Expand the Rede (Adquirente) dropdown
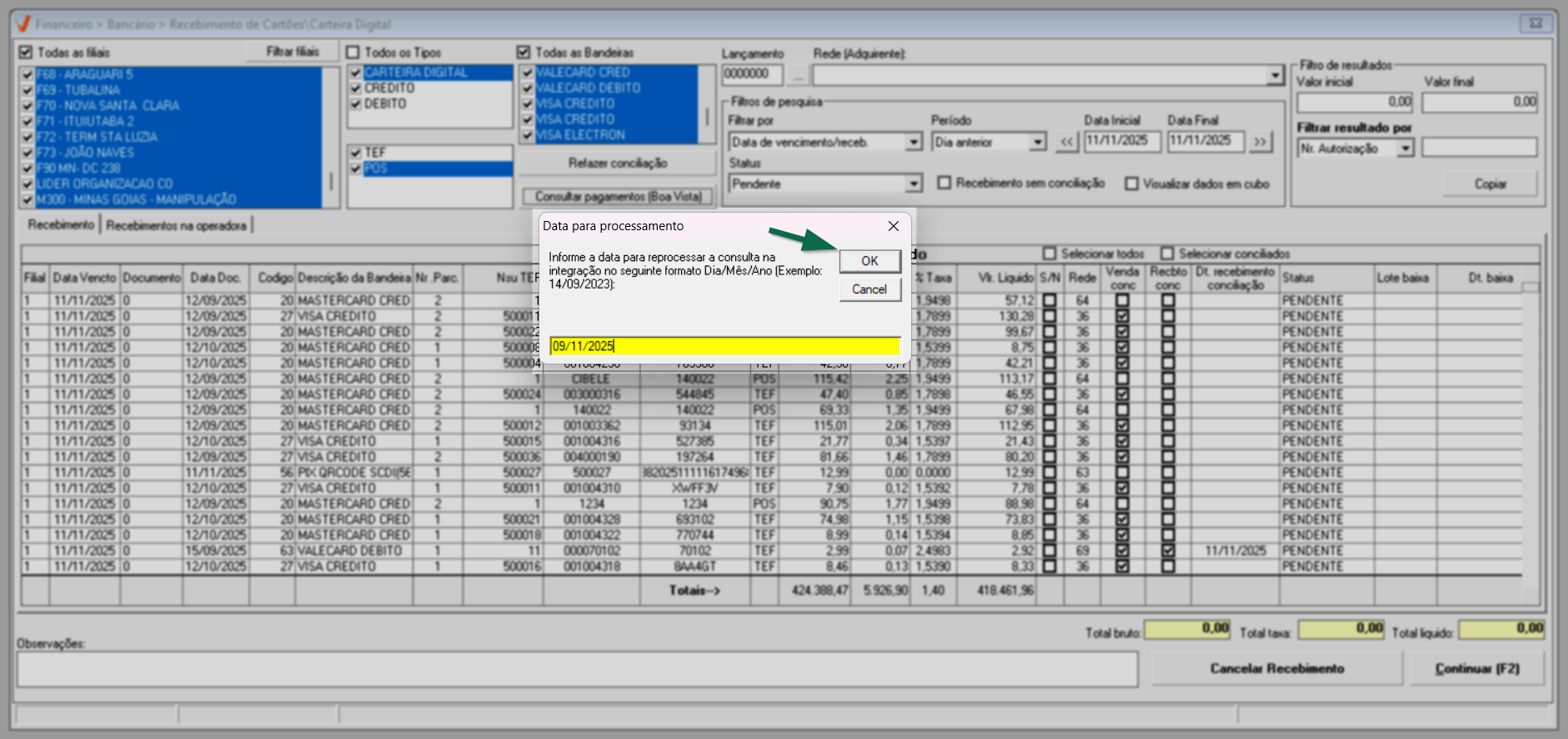 click(1275, 76)
